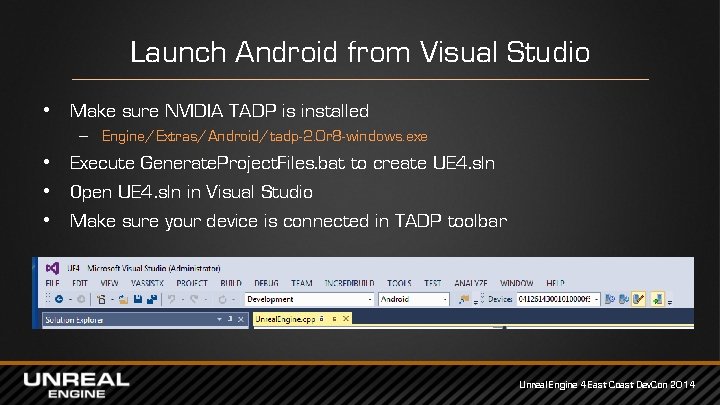Open the HELP menu
Screen dimensions: 720x405
[555, 283]
